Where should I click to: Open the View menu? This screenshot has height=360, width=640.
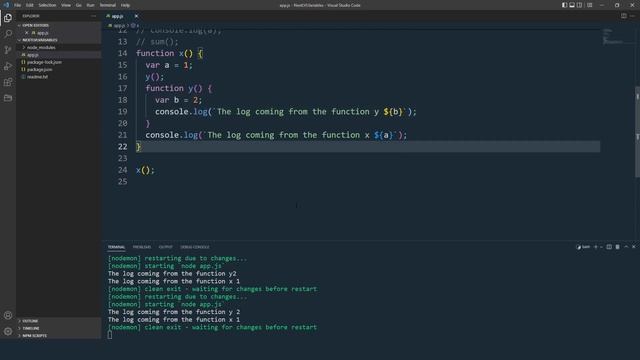point(66,5)
